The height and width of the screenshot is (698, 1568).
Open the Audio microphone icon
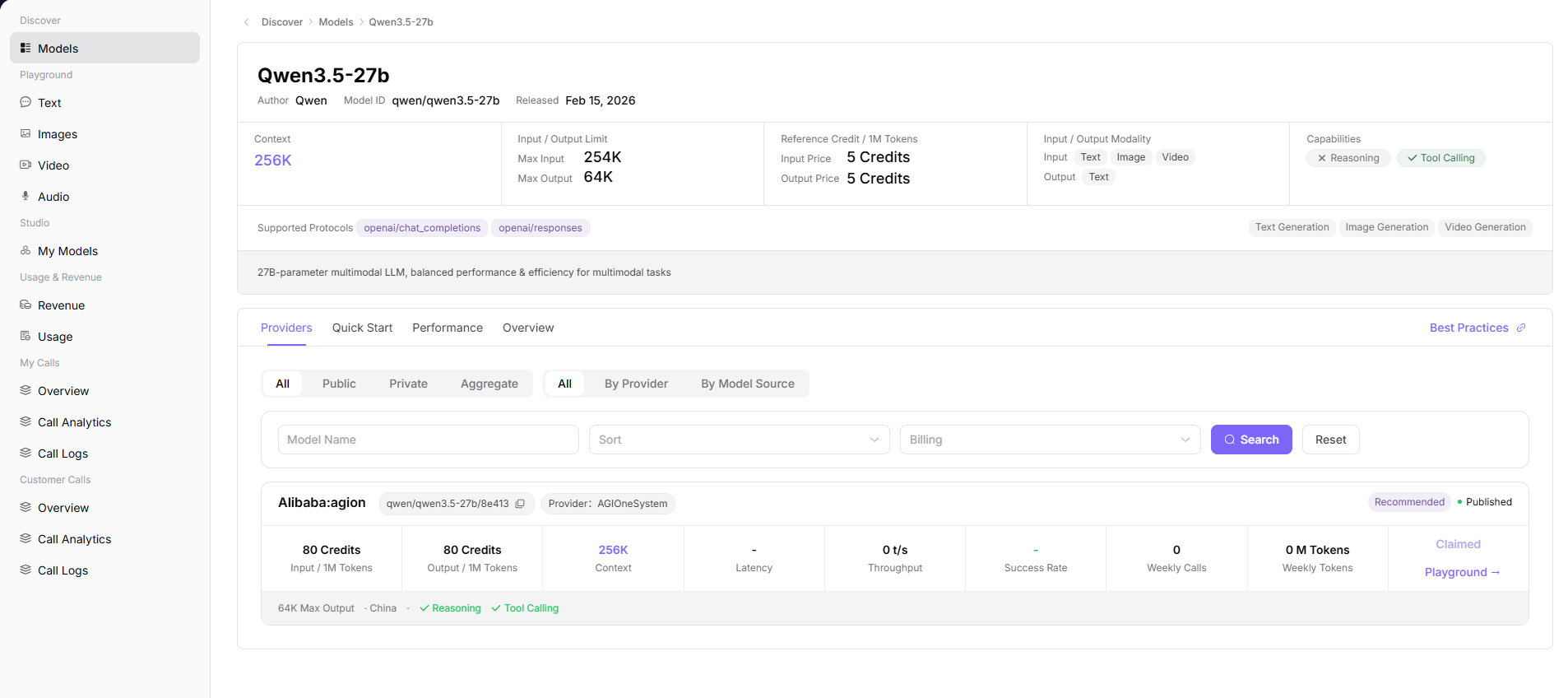tap(26, 196)
